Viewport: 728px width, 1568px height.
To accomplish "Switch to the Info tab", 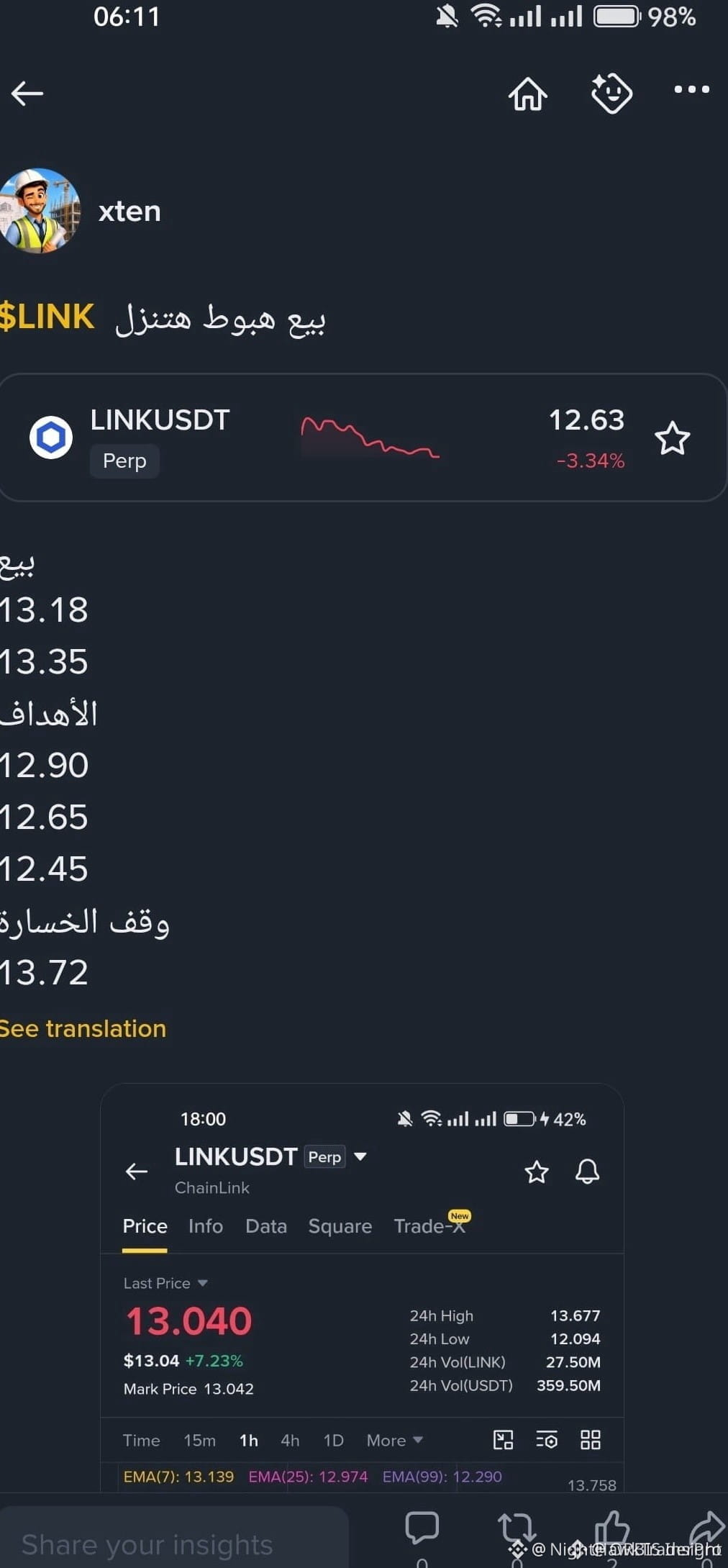I will click(206, 1226).
